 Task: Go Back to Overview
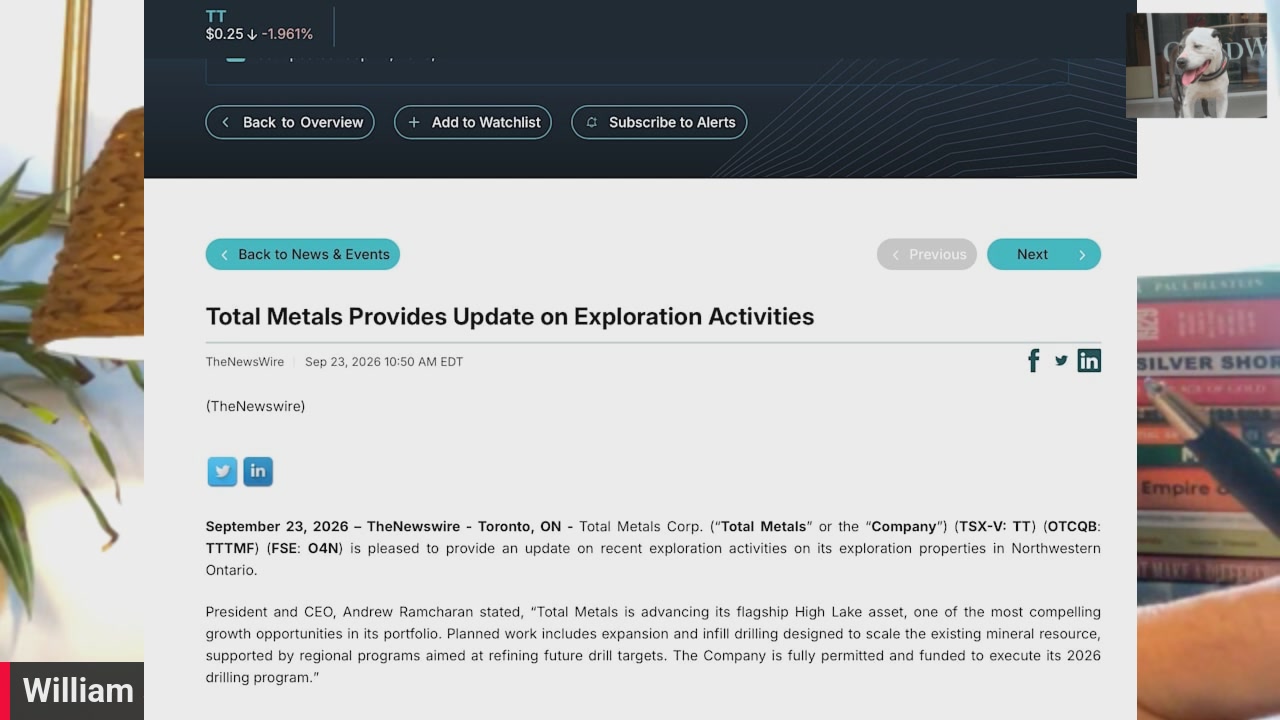290,122
